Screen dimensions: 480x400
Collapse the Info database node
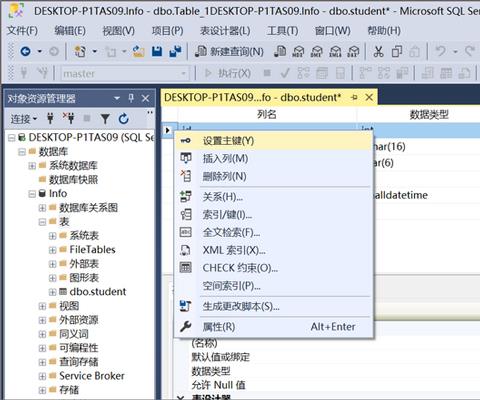pyautogui.click(x=32, y=194)
